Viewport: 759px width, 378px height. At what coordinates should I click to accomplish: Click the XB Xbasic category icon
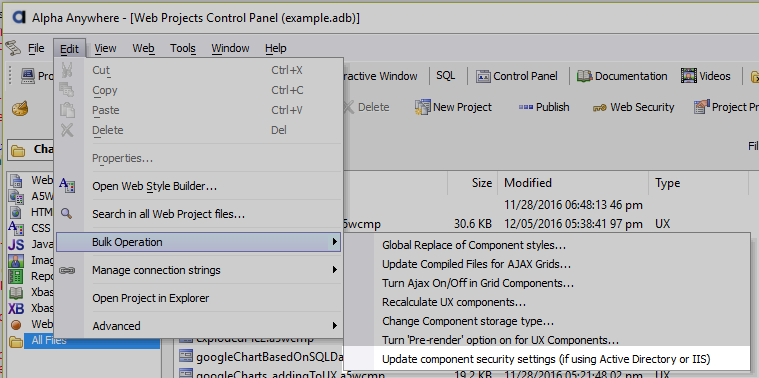(16, 308)
